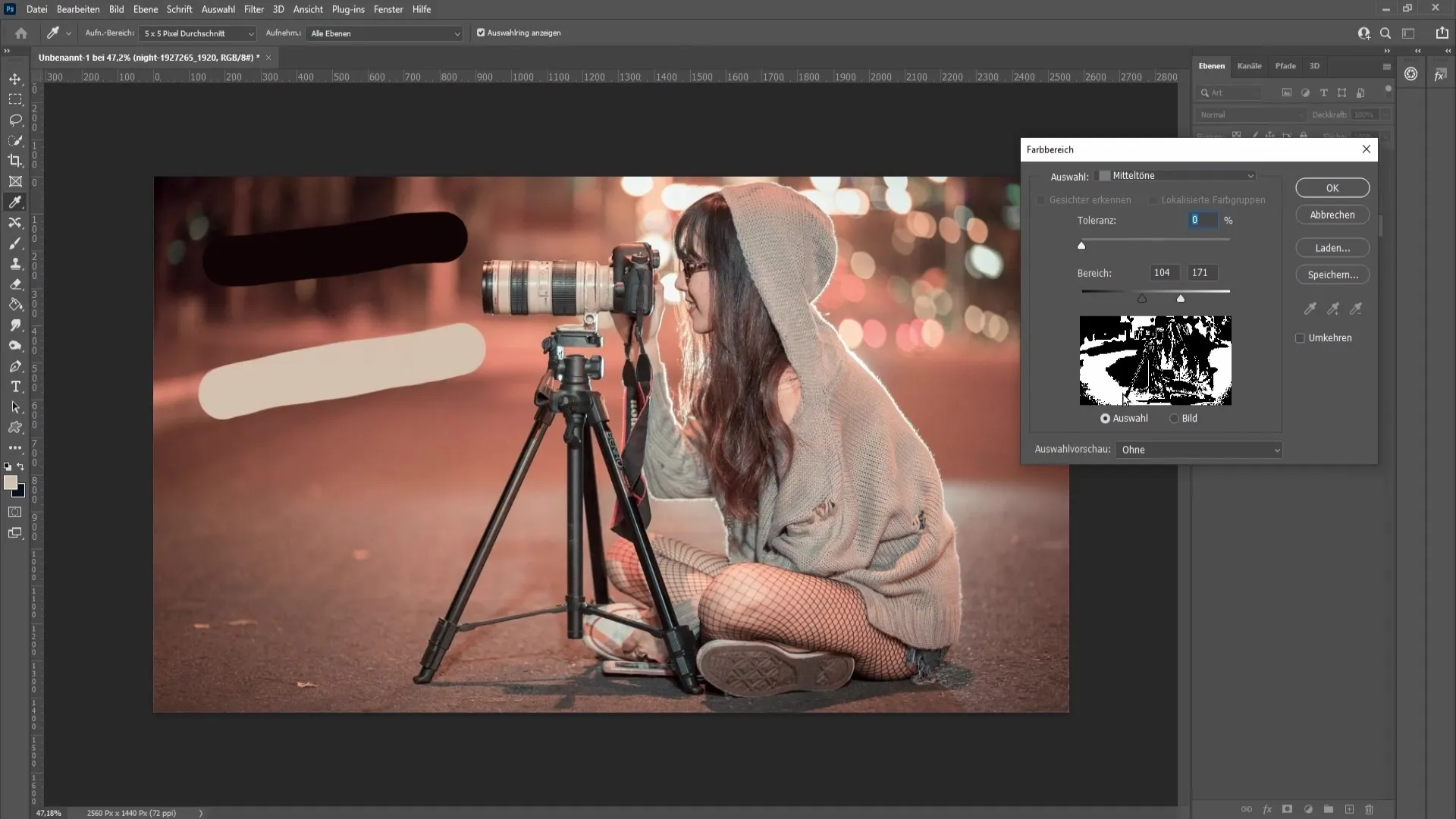Click the selection preview thumbnail in Farbbereich
1456x819 pixels.
point(1155,360)
